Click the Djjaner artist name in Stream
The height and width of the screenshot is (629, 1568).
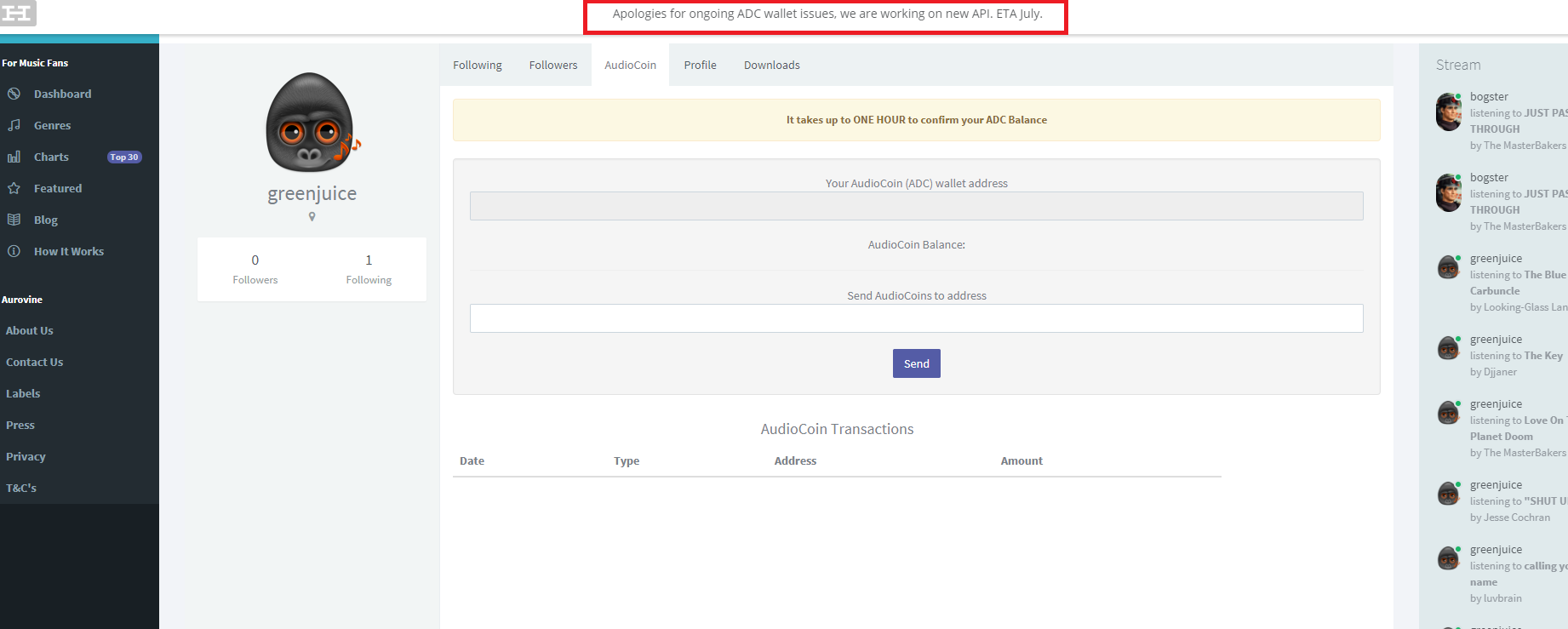tap(1500, 372)
